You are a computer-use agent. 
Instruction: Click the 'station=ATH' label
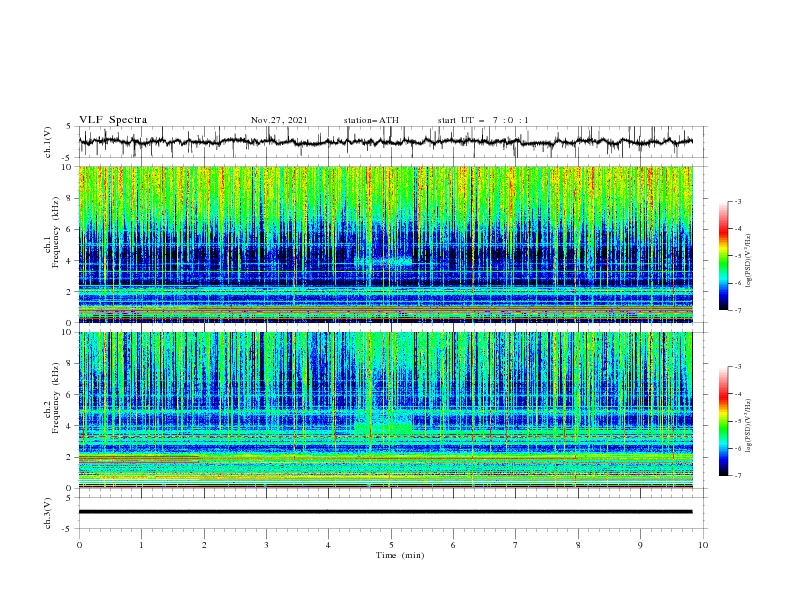pos(371,120)
